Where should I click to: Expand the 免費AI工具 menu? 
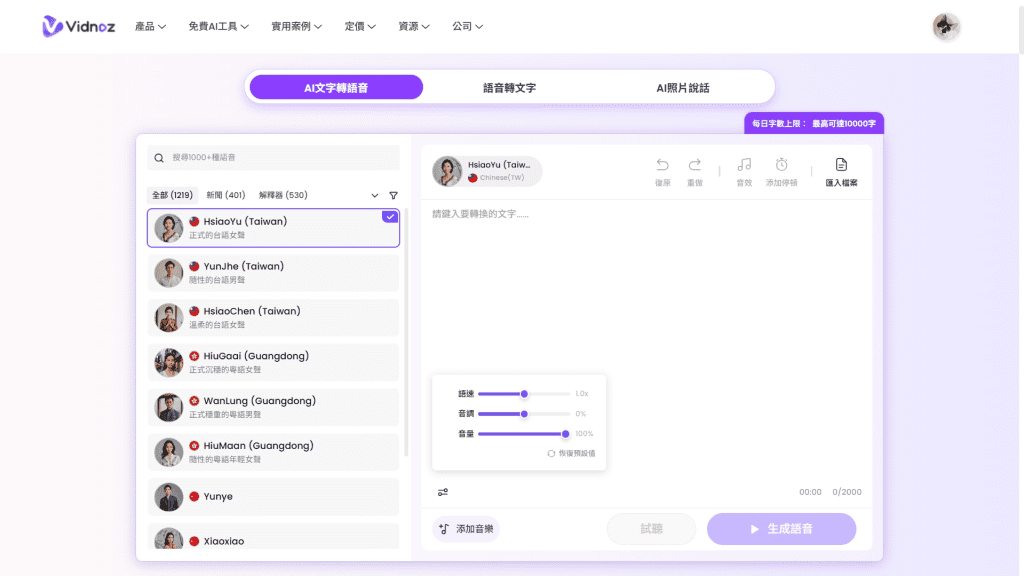(x=218, y=27)
